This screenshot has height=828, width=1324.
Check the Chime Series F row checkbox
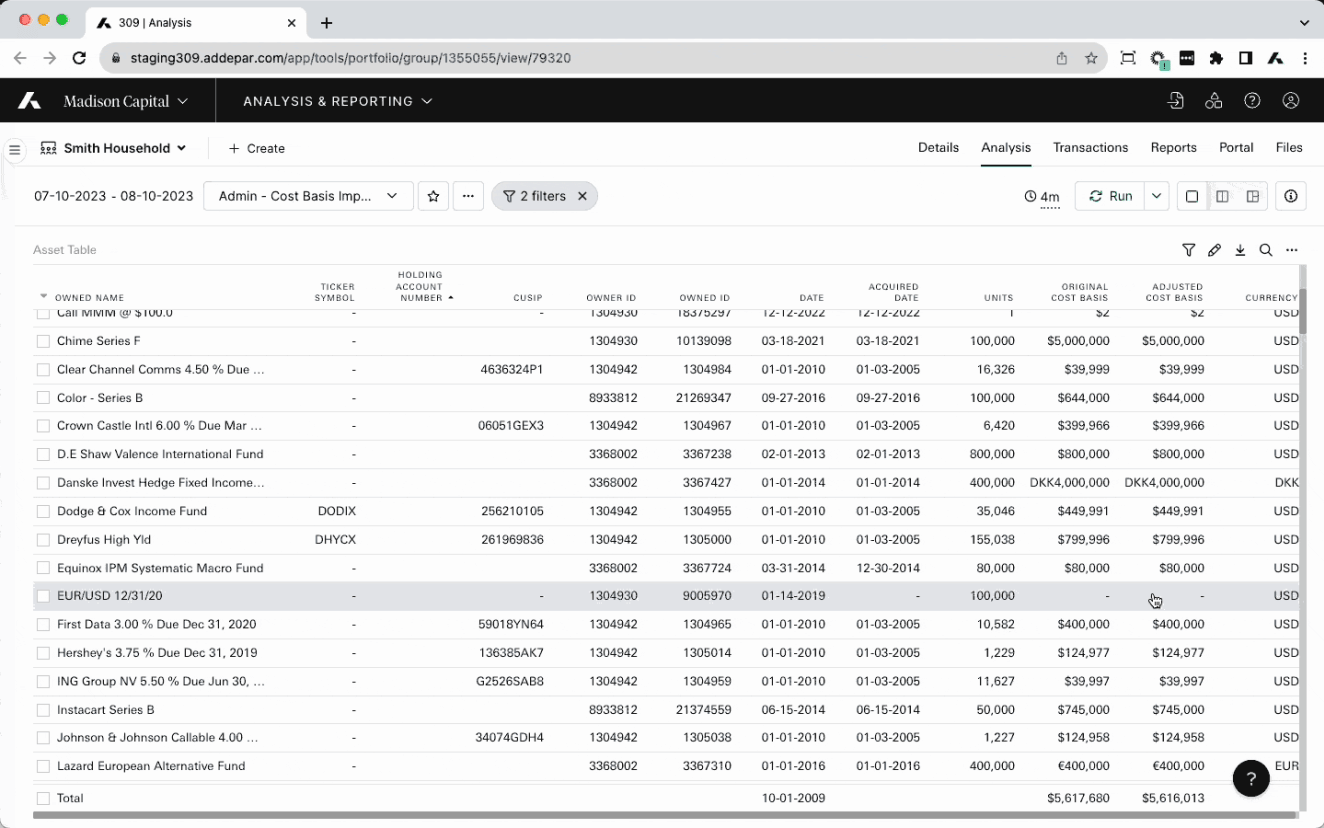(43, 341)
